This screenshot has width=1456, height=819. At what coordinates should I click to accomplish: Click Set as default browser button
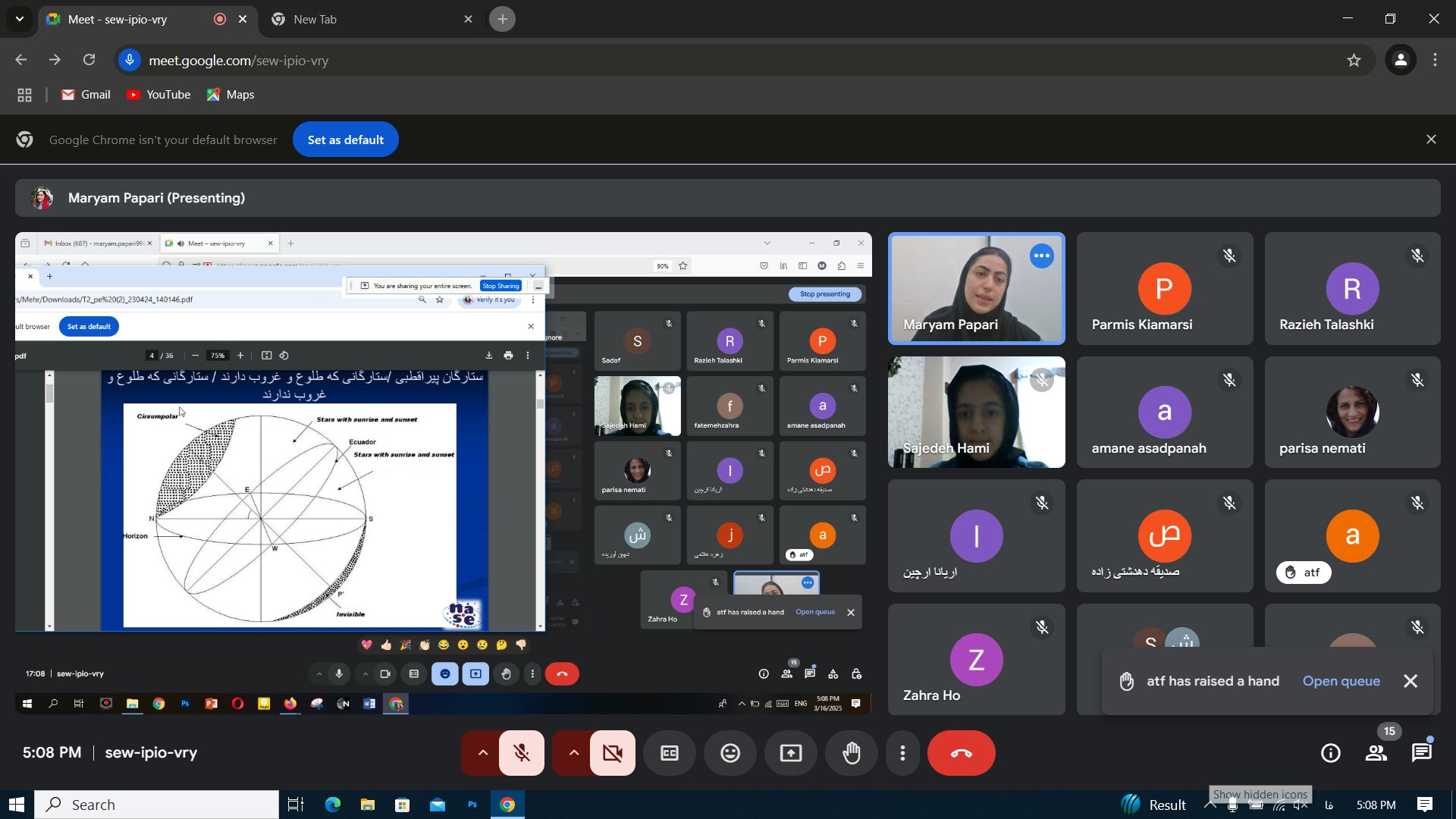pyautogui.click(x=346, y=140)
